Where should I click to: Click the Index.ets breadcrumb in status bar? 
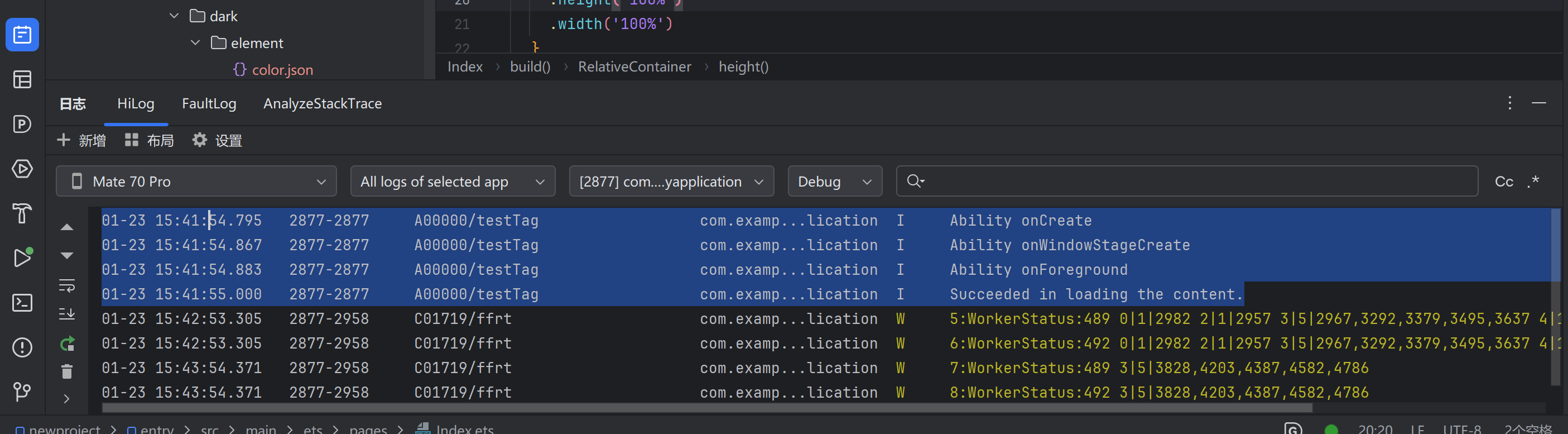pos(455,428)
